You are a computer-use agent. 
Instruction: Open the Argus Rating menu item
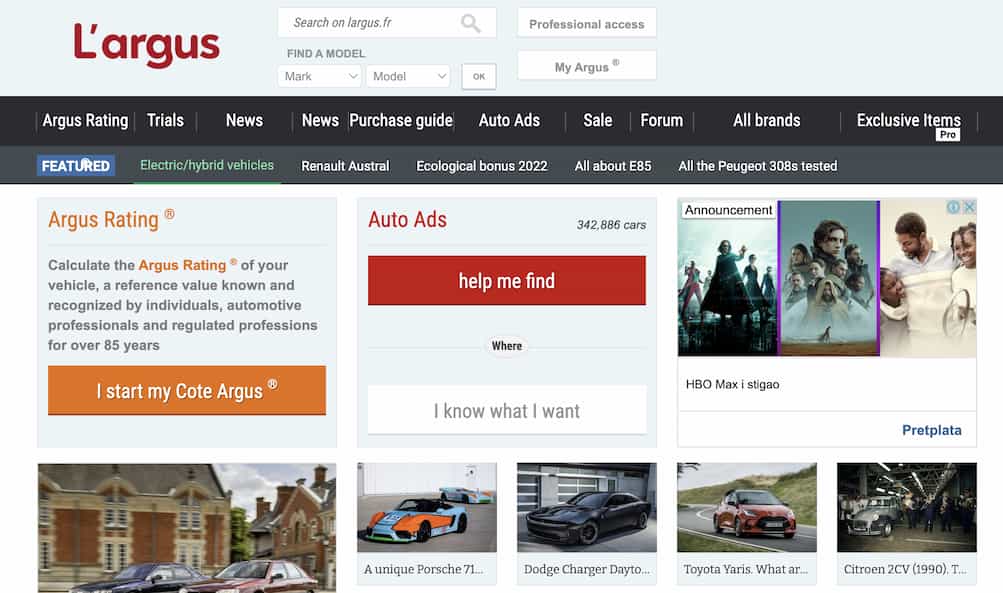tap(85, 120)
